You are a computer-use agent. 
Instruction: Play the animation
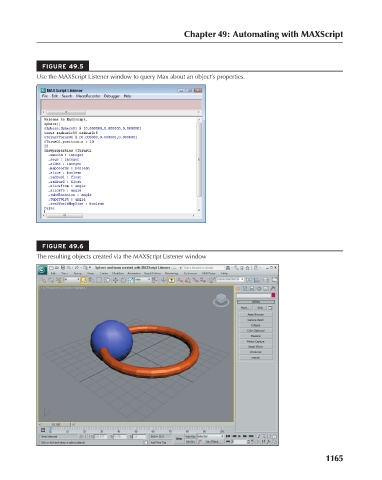[x=239, y=436]
